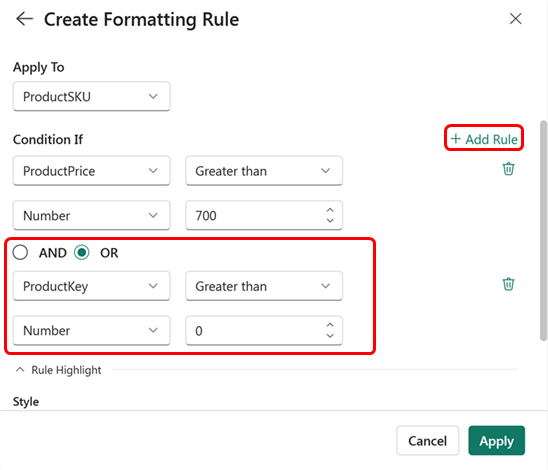The width and height of the screenshot is (548, 470).
Task: Click the Style heading
Action: 26,402
